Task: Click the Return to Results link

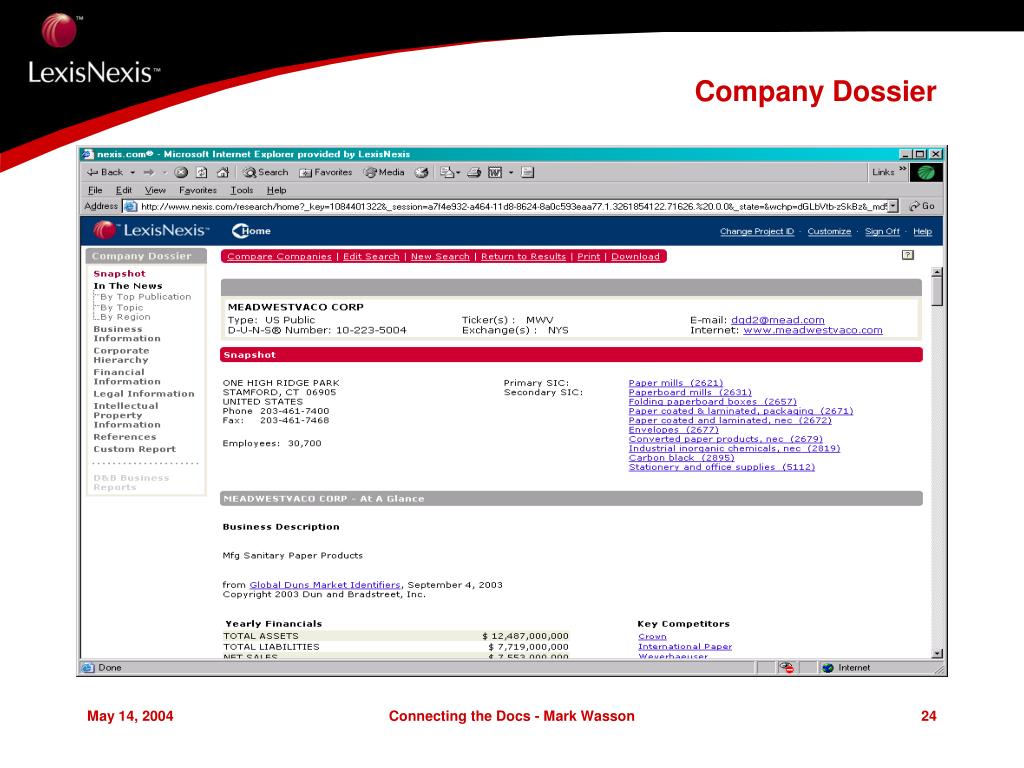Action: [x=523, y=257]
